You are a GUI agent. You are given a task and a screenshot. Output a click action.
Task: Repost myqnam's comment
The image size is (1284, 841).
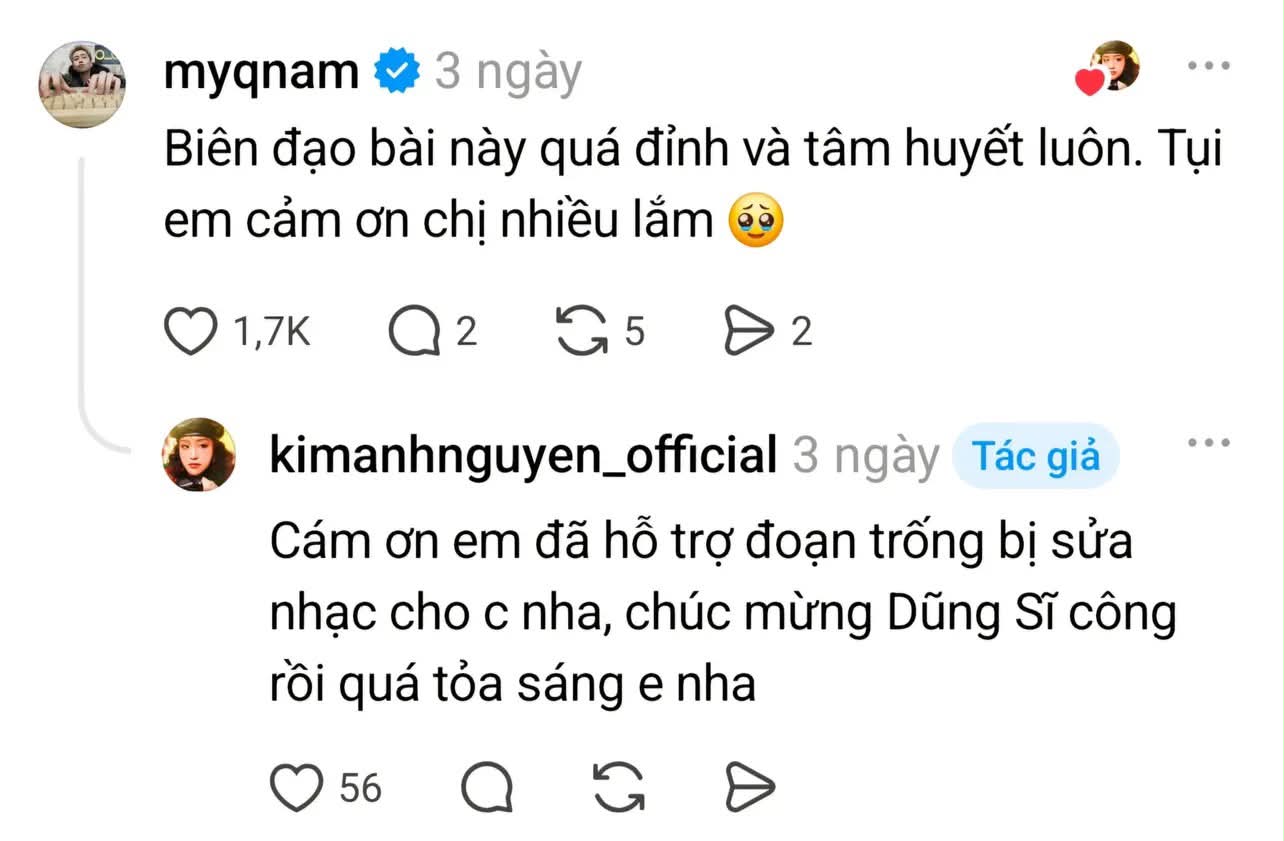[x=583, y=332]
